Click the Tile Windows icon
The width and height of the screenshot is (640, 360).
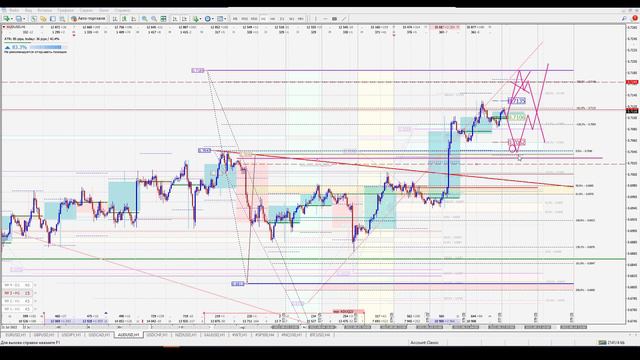coord(163,19)
